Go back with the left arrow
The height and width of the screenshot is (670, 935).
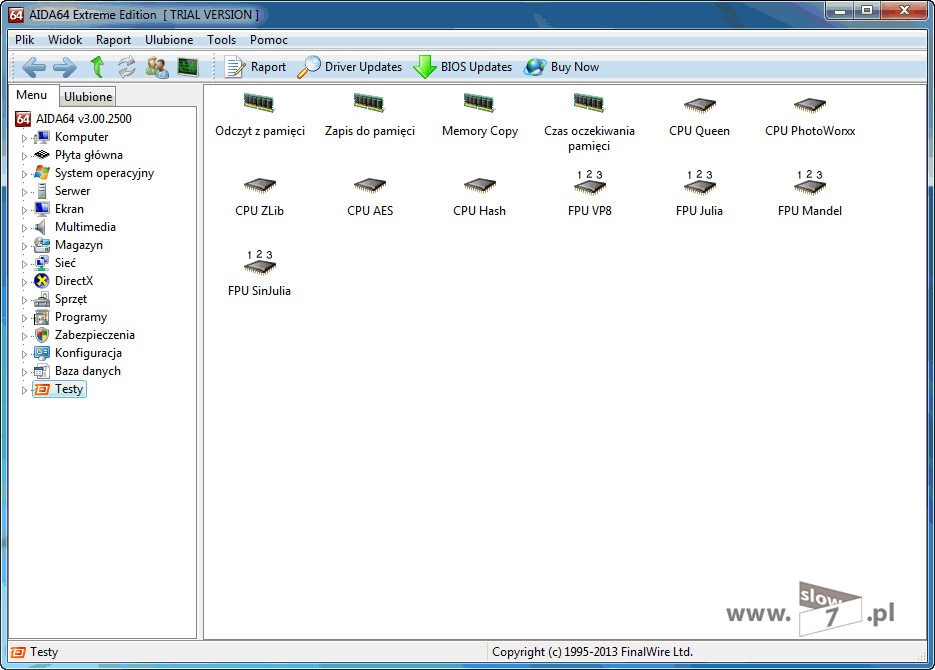pyautogui.click(x=34, y=67)
